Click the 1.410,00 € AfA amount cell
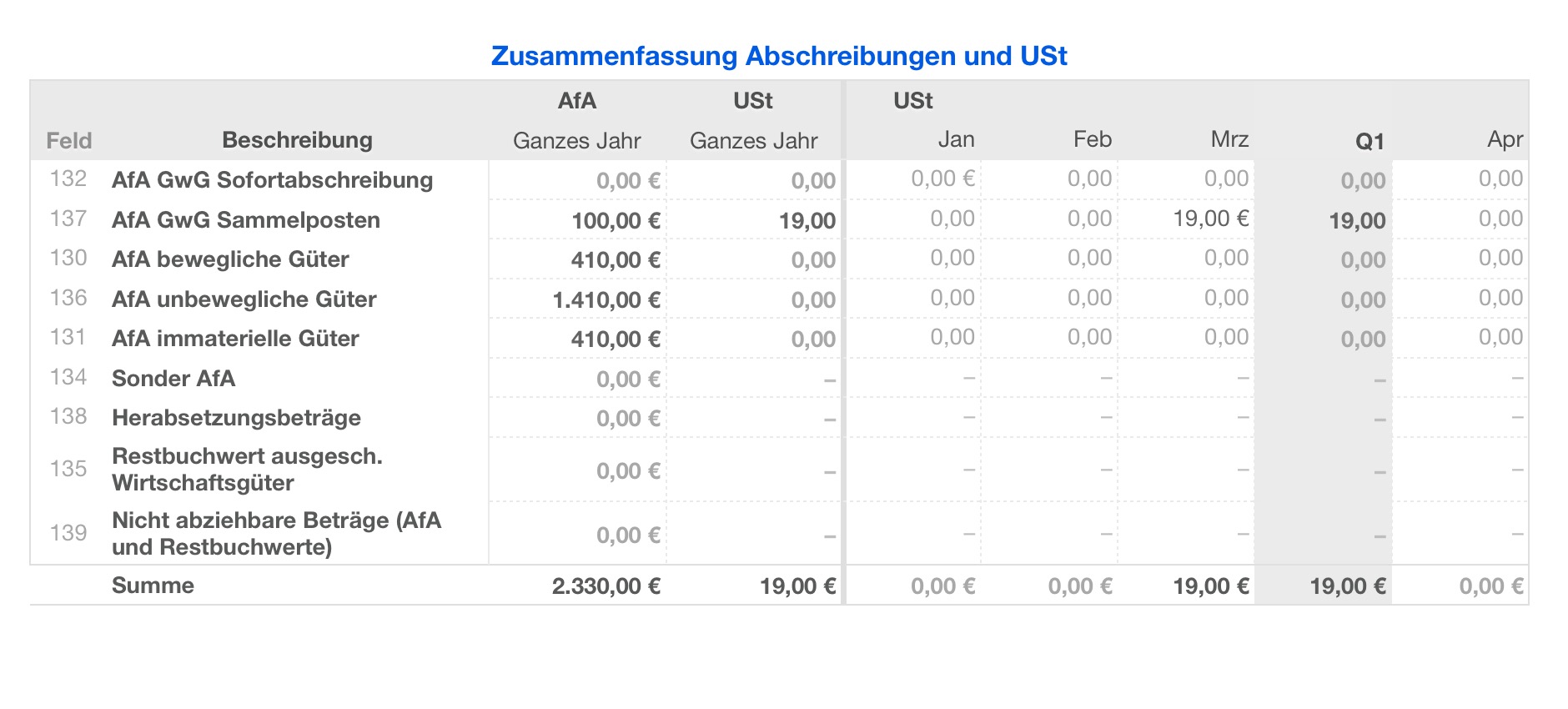The height and width of the screenshot is (709, 1568). pos(606,299)
